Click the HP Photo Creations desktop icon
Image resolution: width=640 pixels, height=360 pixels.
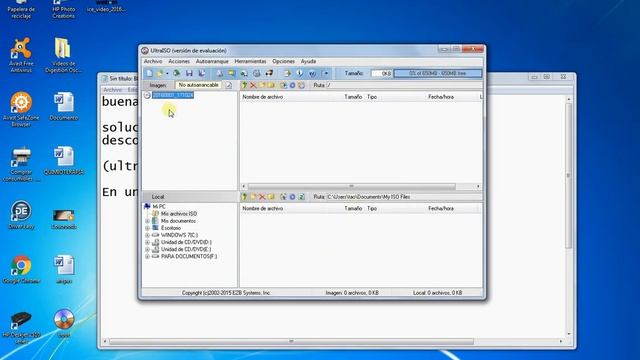click(x=64, y=9)
